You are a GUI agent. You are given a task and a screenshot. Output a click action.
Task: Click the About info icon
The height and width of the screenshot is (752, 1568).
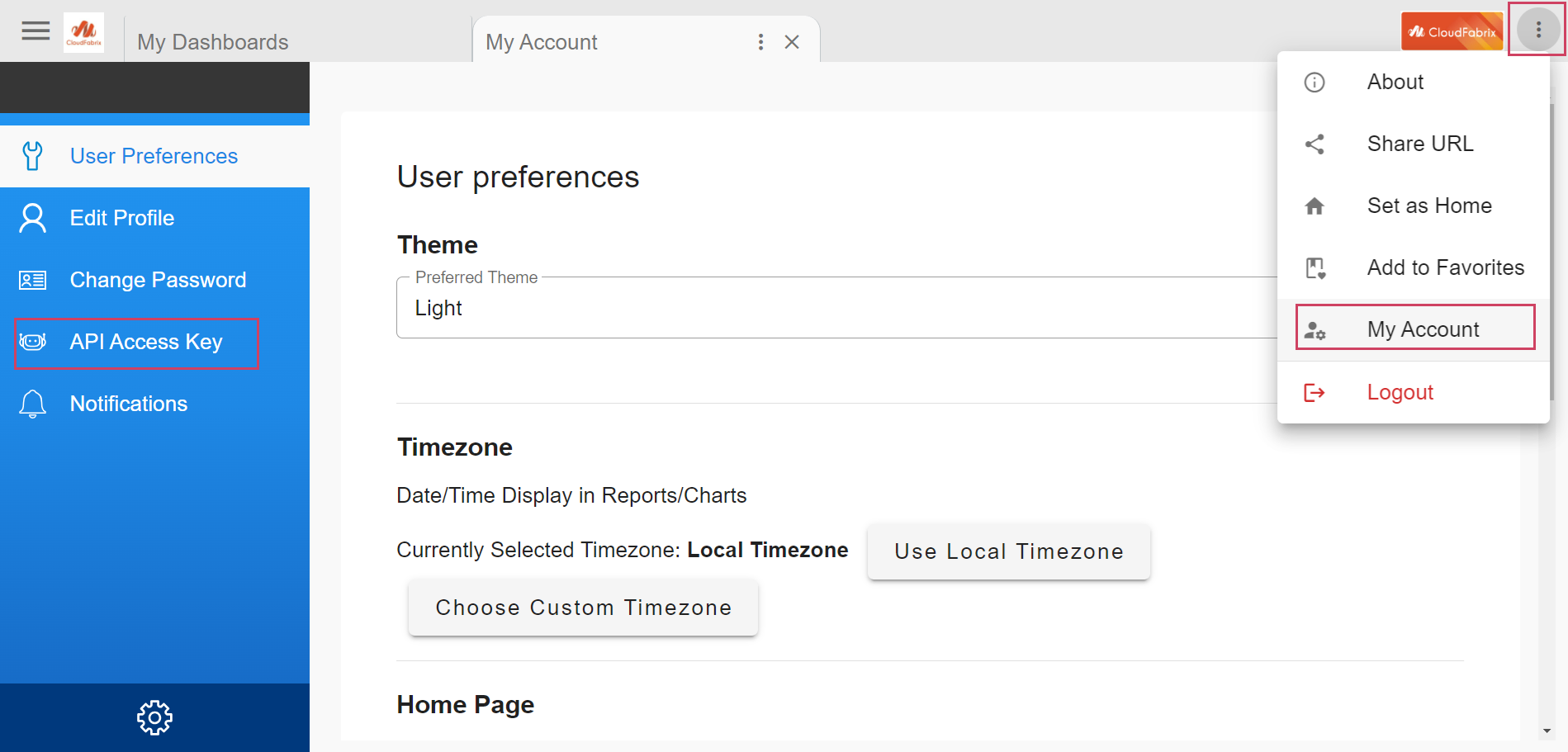(x=1315, y=82)
